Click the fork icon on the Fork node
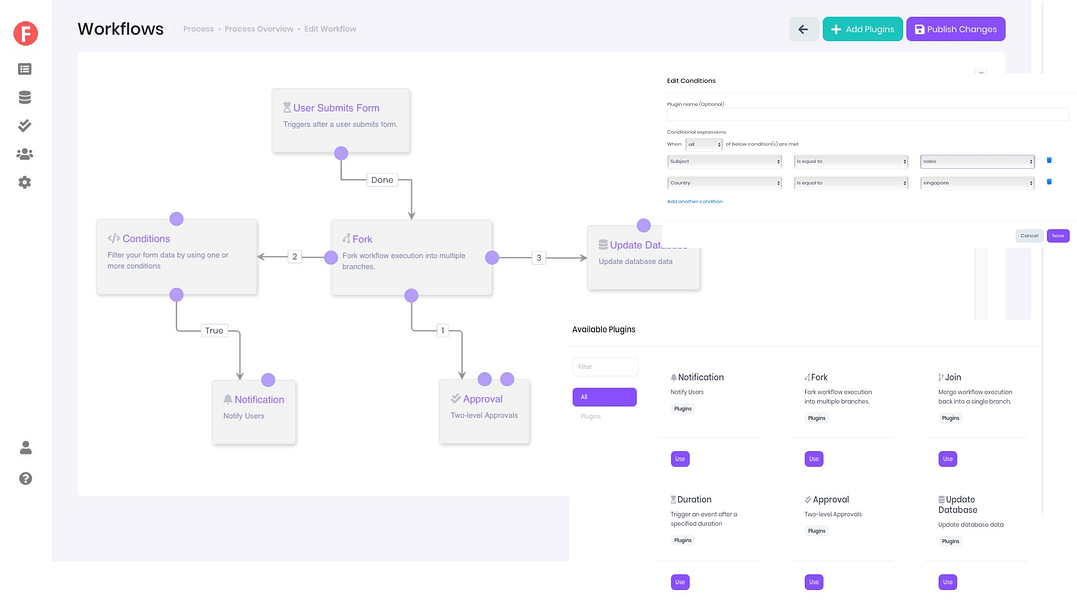1077x600 pixels. click(346, 238)
